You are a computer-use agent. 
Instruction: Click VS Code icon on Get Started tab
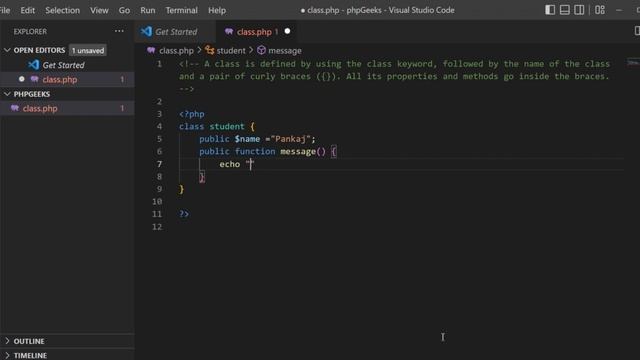pos(146,31)
